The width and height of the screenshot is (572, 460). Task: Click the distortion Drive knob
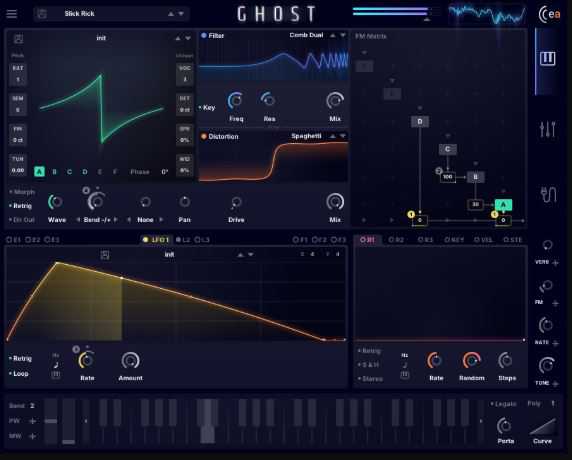pos(236,202)
